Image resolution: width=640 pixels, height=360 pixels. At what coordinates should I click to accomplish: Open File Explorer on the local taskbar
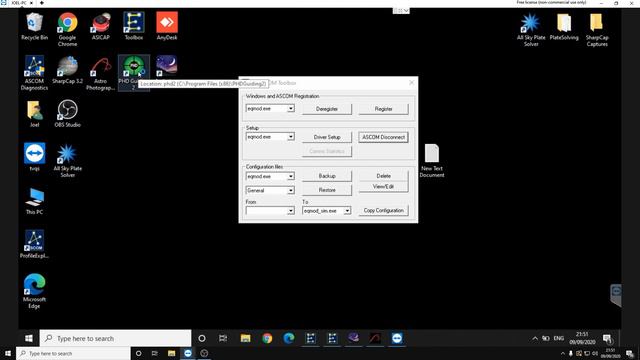click(x=171, y=353)
